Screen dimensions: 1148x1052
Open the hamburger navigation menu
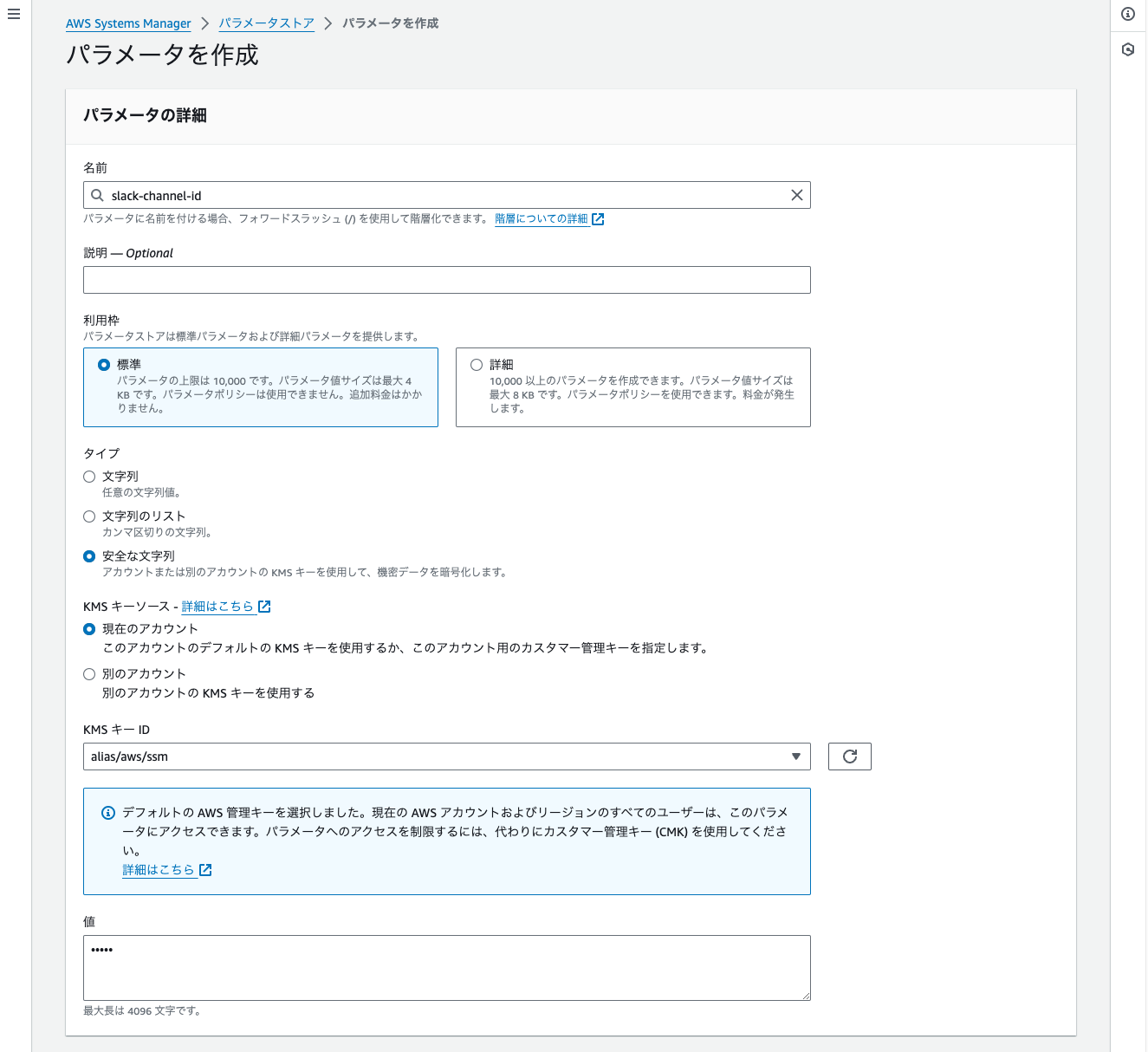click(x=14, y=14)
